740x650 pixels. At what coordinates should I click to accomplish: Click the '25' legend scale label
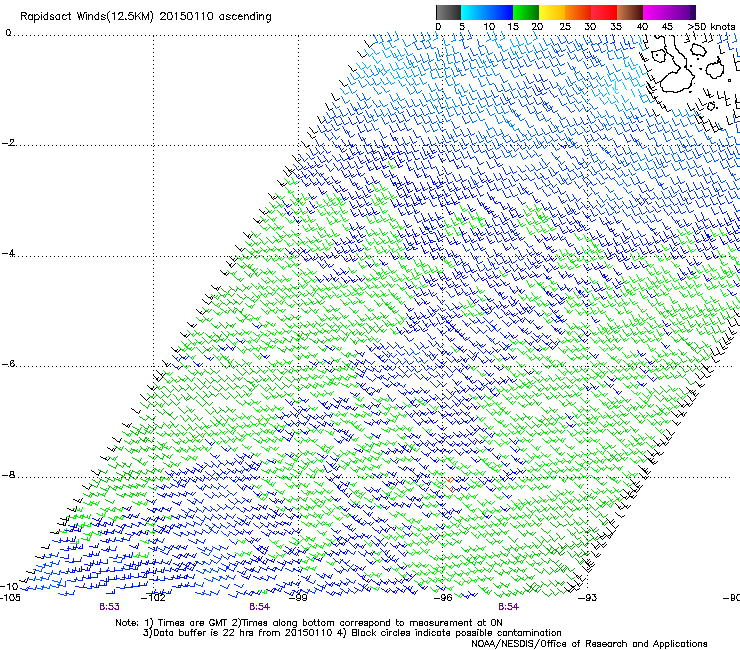[565, 27]
